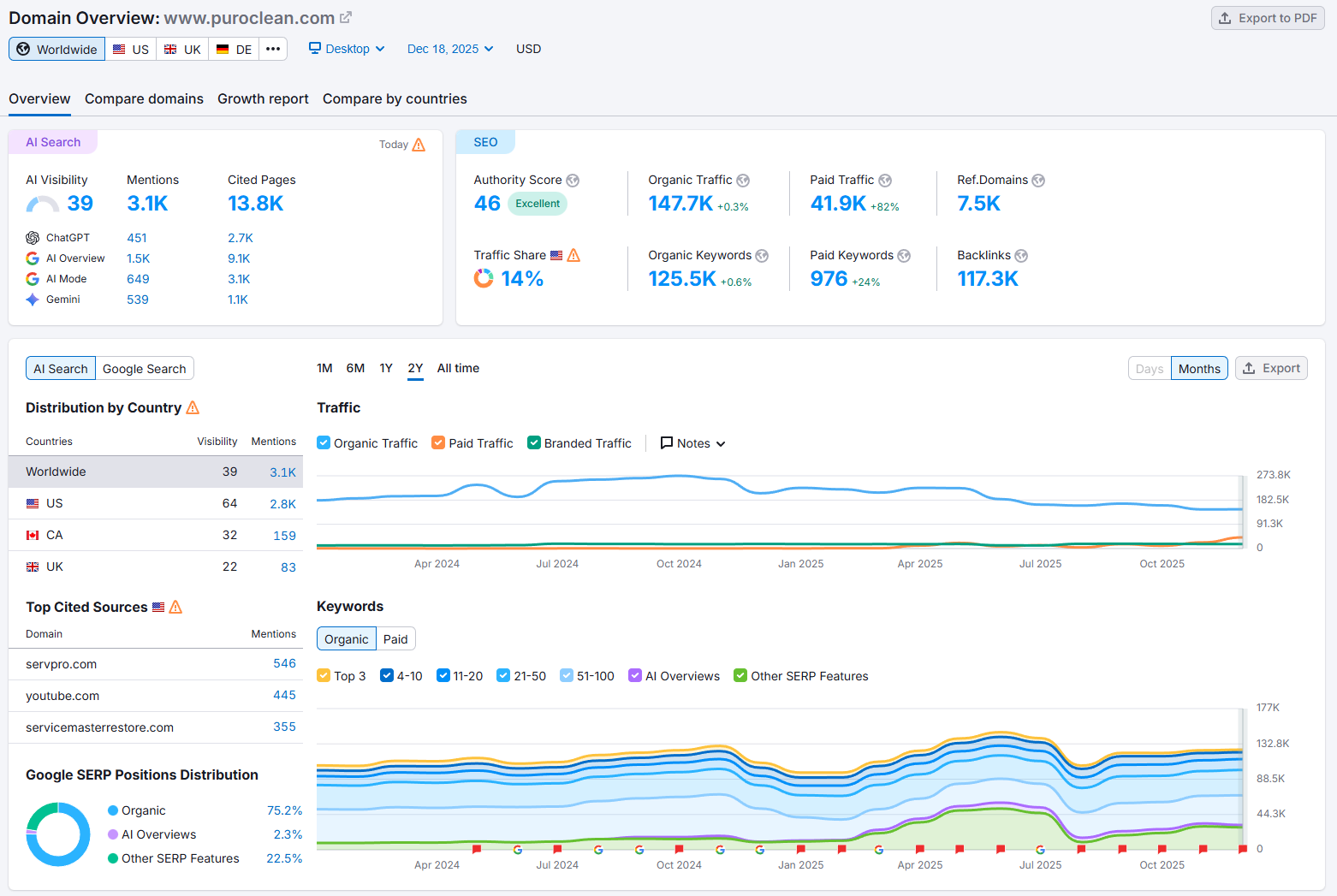Viewport: 1337px width, 896px height.
Task: Select the Google Search tab
Action: point(144,369)
